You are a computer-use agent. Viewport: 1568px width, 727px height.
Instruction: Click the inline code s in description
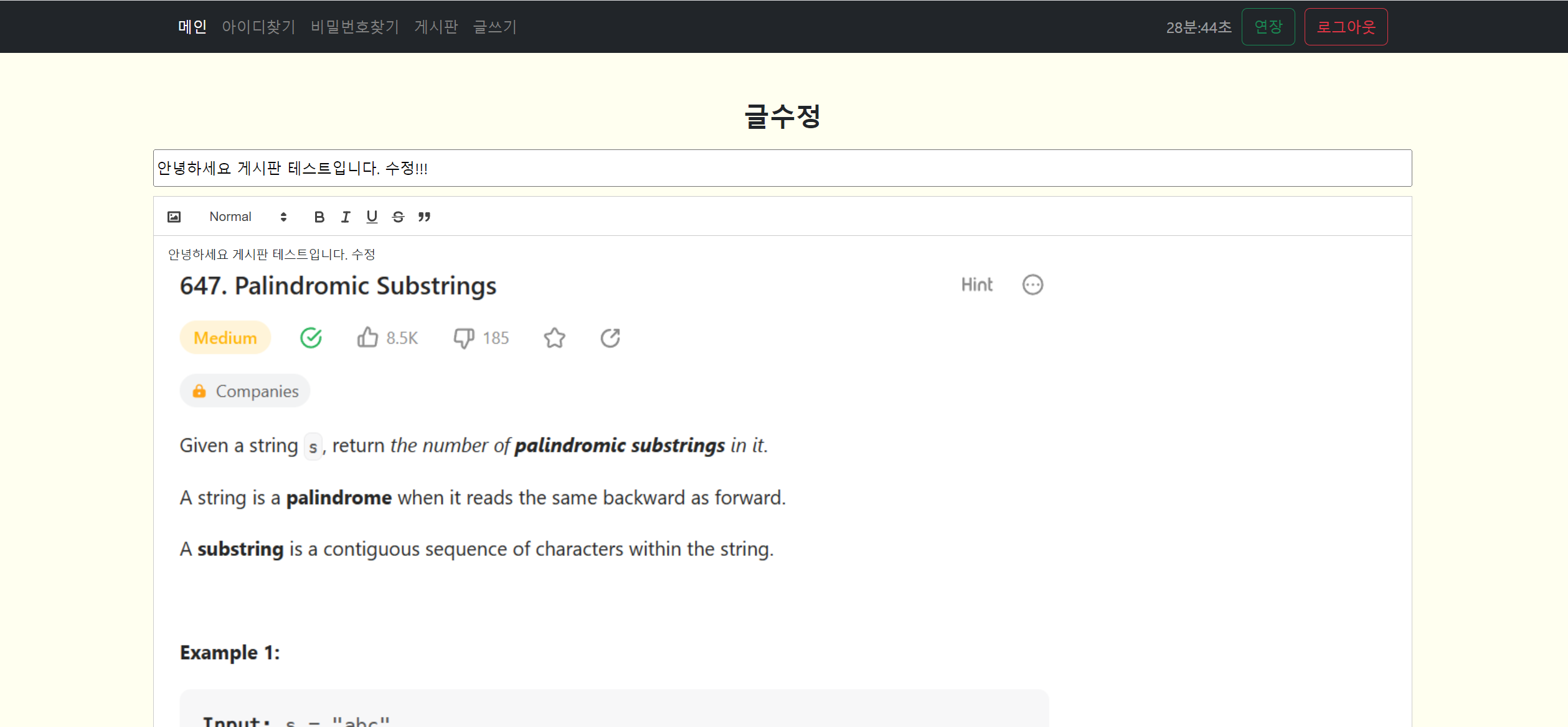[313, 446]
